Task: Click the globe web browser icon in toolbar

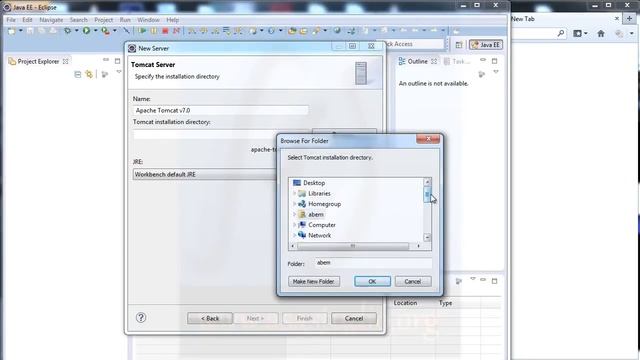Action: (337, 31)
